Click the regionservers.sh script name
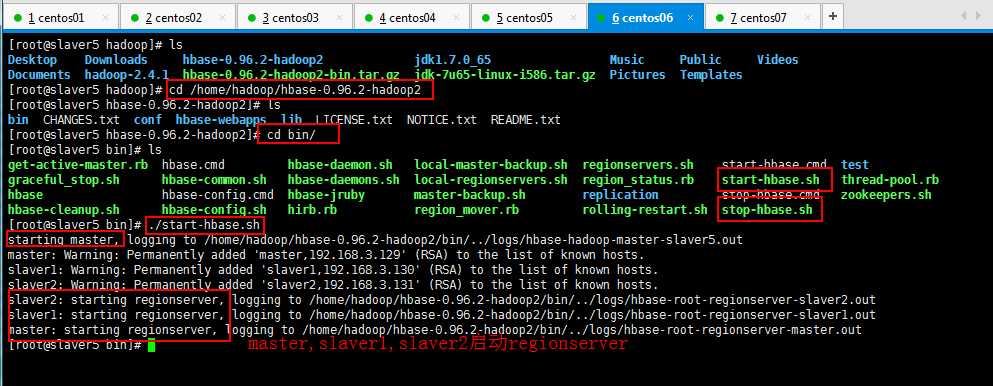This screenshot has height=386, width=993. [x=638, y=165]
